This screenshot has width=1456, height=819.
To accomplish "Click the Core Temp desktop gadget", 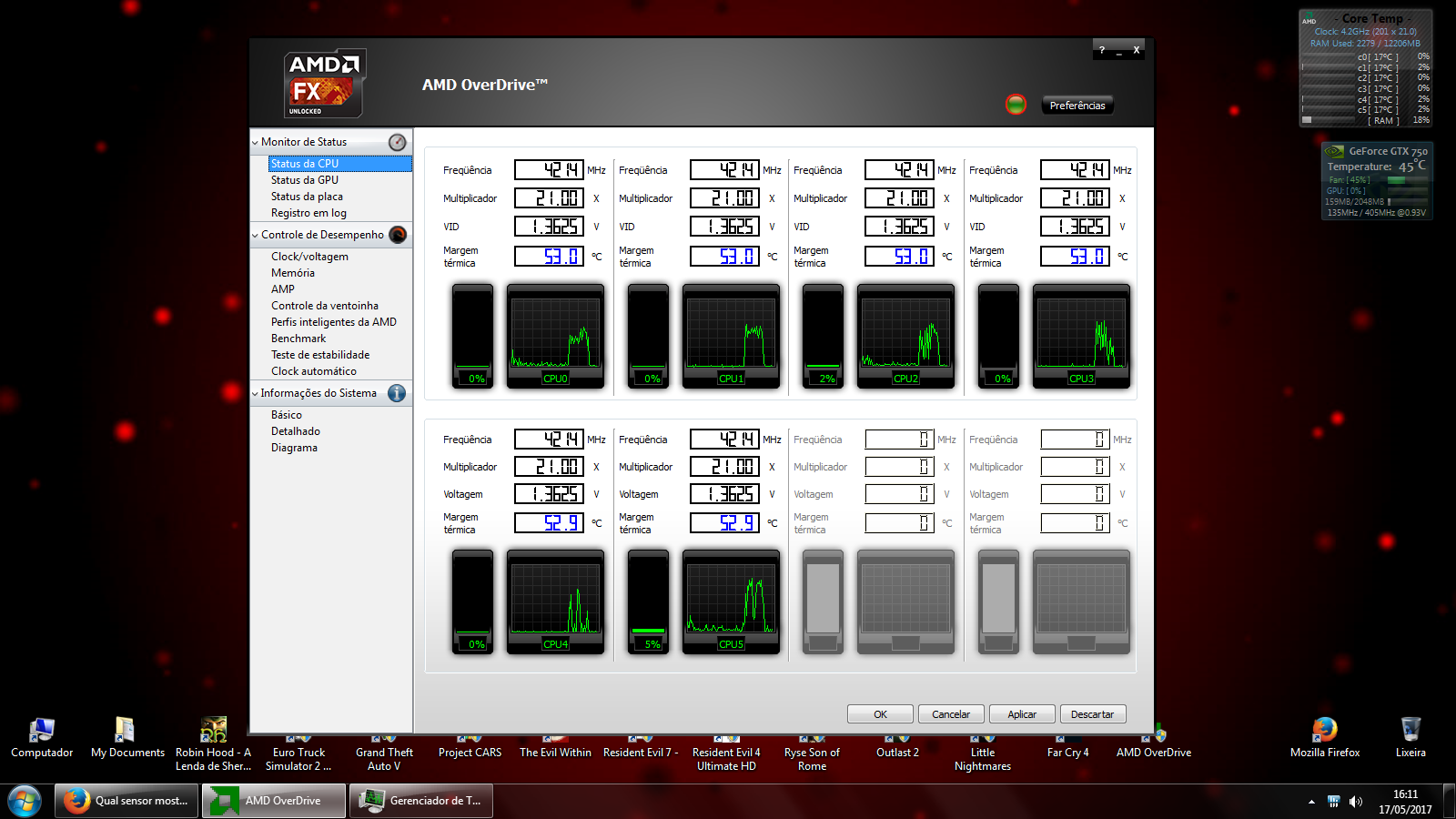I will point(1365,68).
